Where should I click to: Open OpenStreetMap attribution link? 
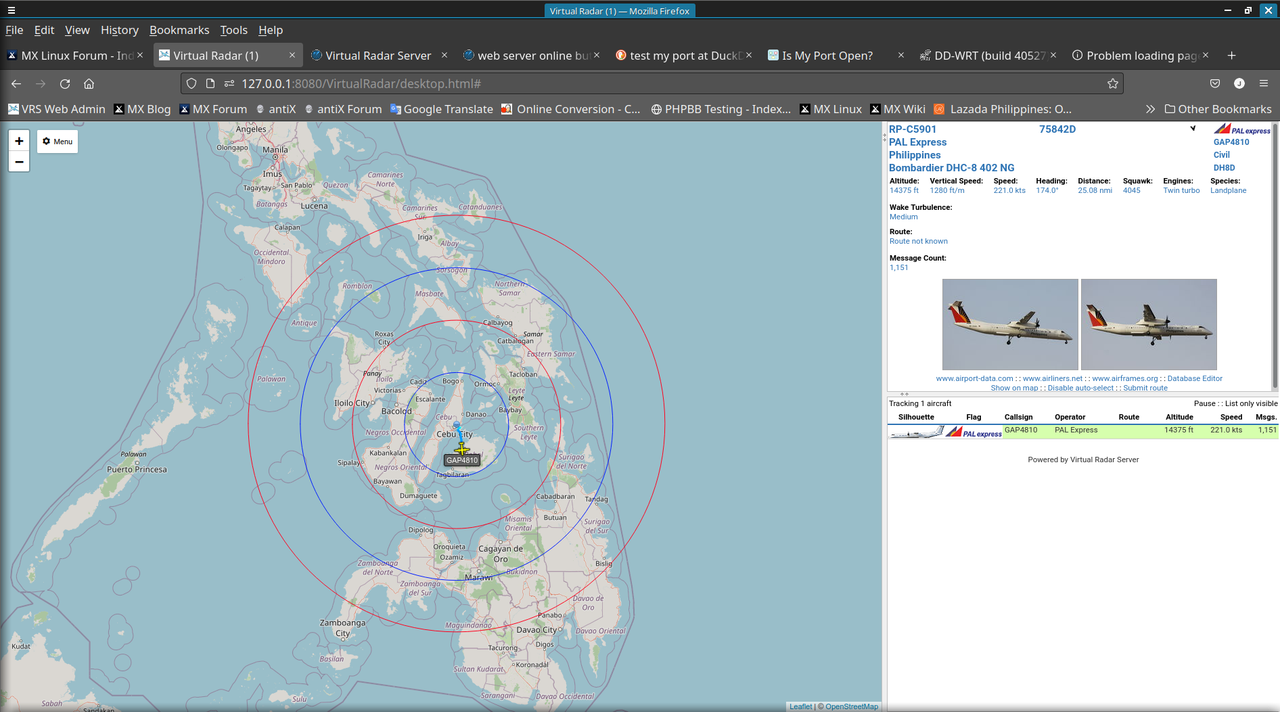tap(851, 707)
